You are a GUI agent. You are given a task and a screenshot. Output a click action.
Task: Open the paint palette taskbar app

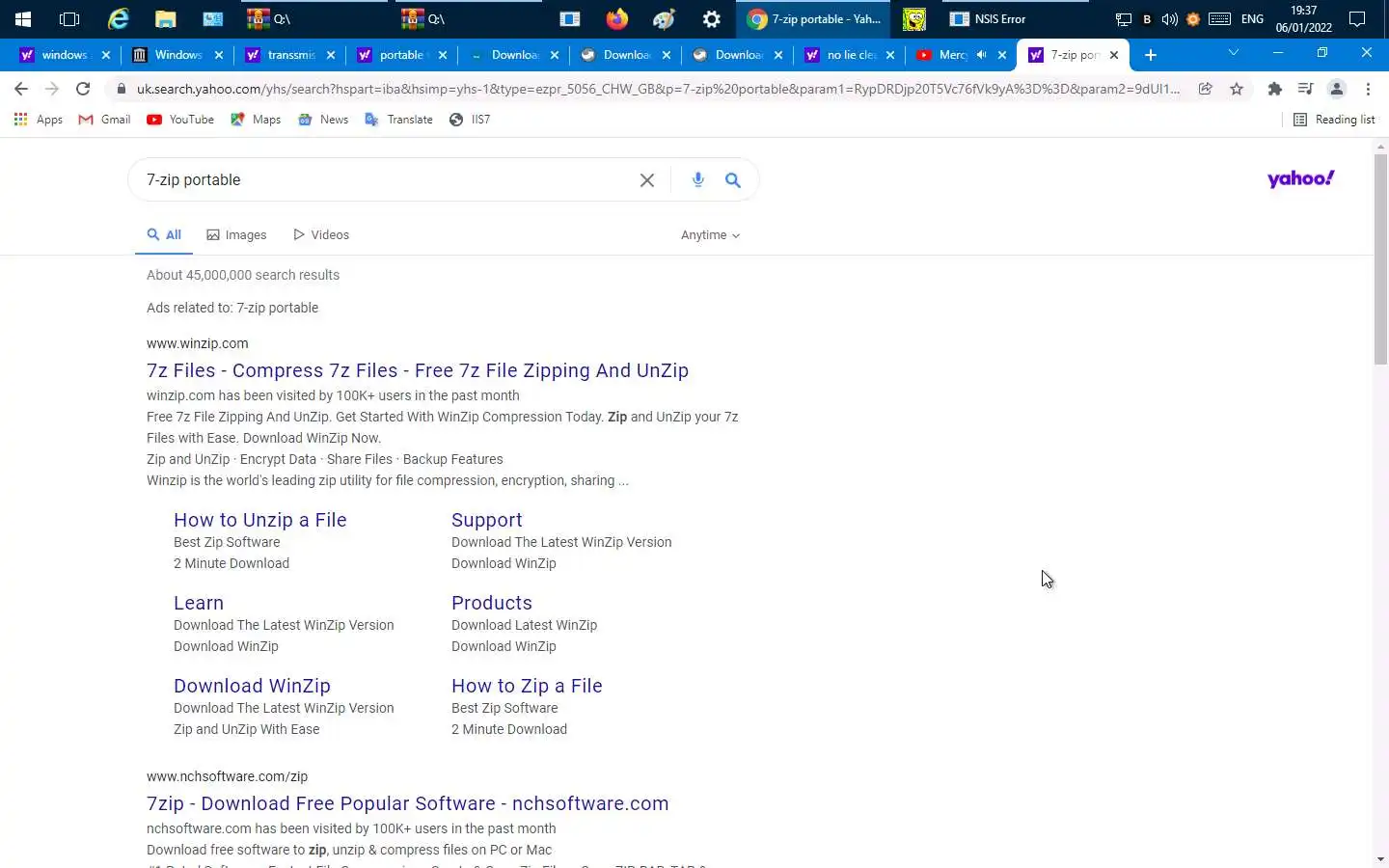click(665, 18)
